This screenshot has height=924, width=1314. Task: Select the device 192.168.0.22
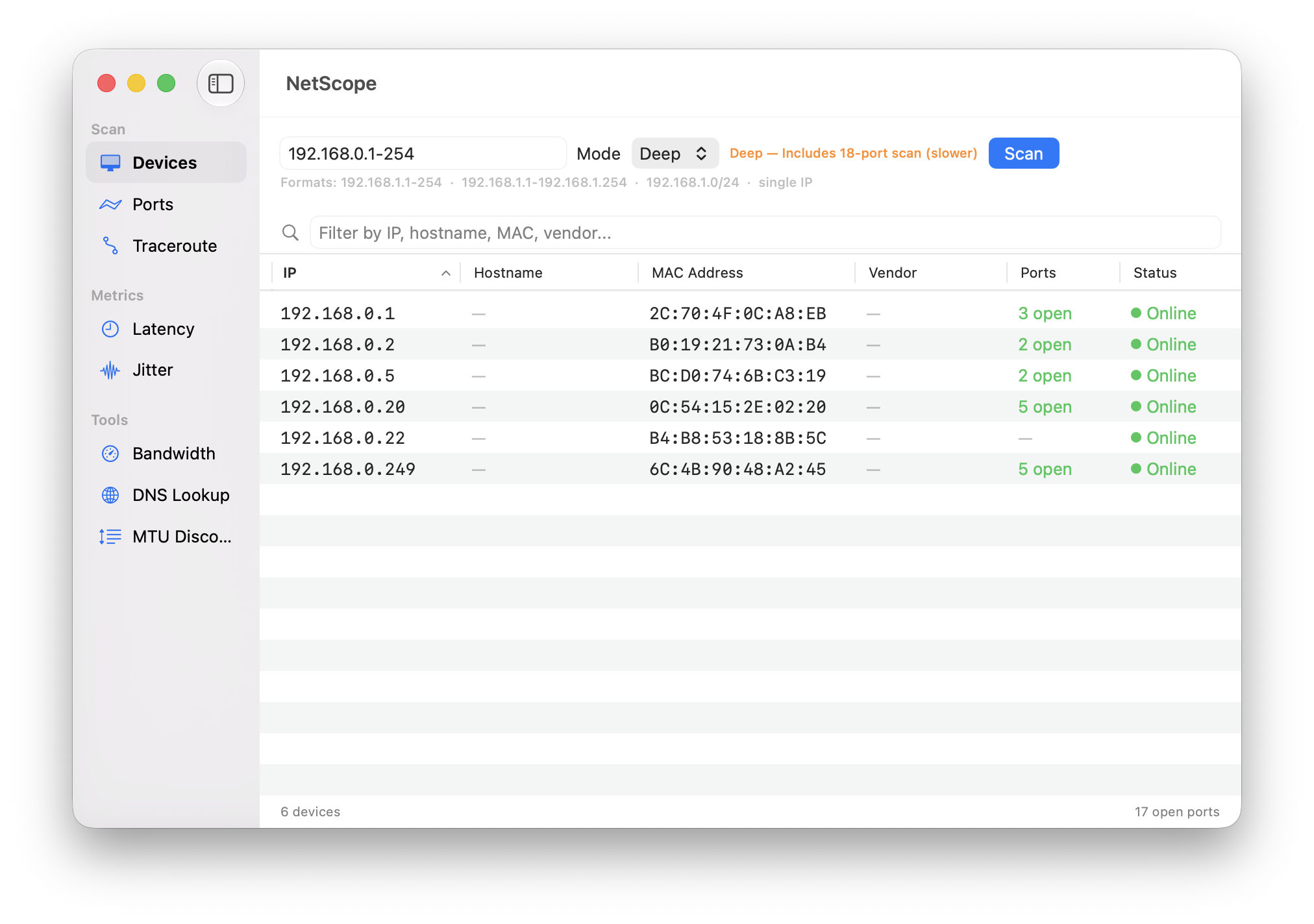(750, 438)
